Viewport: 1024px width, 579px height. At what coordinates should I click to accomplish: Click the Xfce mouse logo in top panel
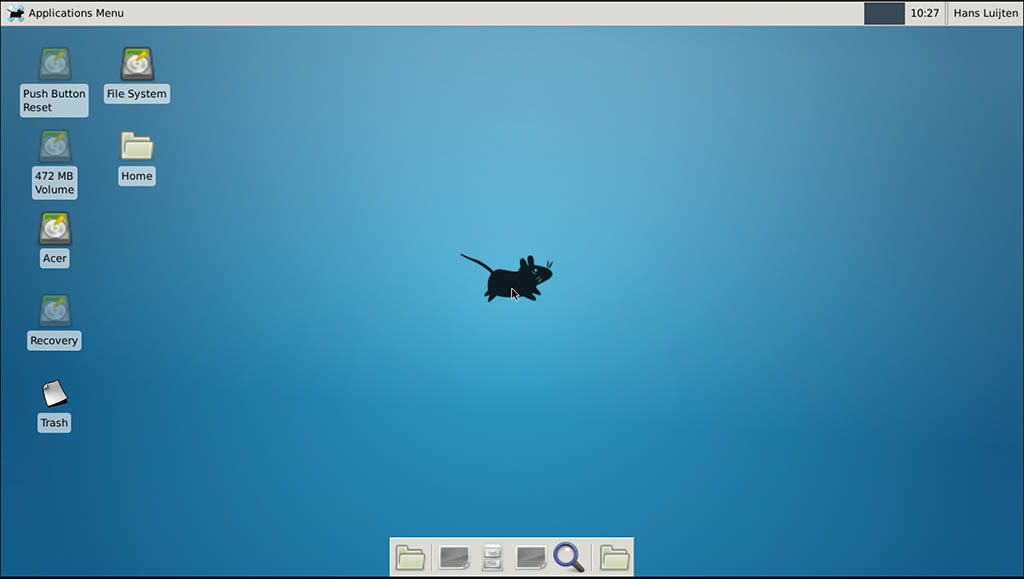point(15,13)
